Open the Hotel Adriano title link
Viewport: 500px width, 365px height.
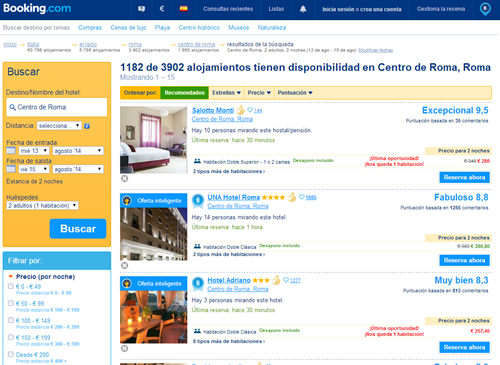click(x=229, y=280)
